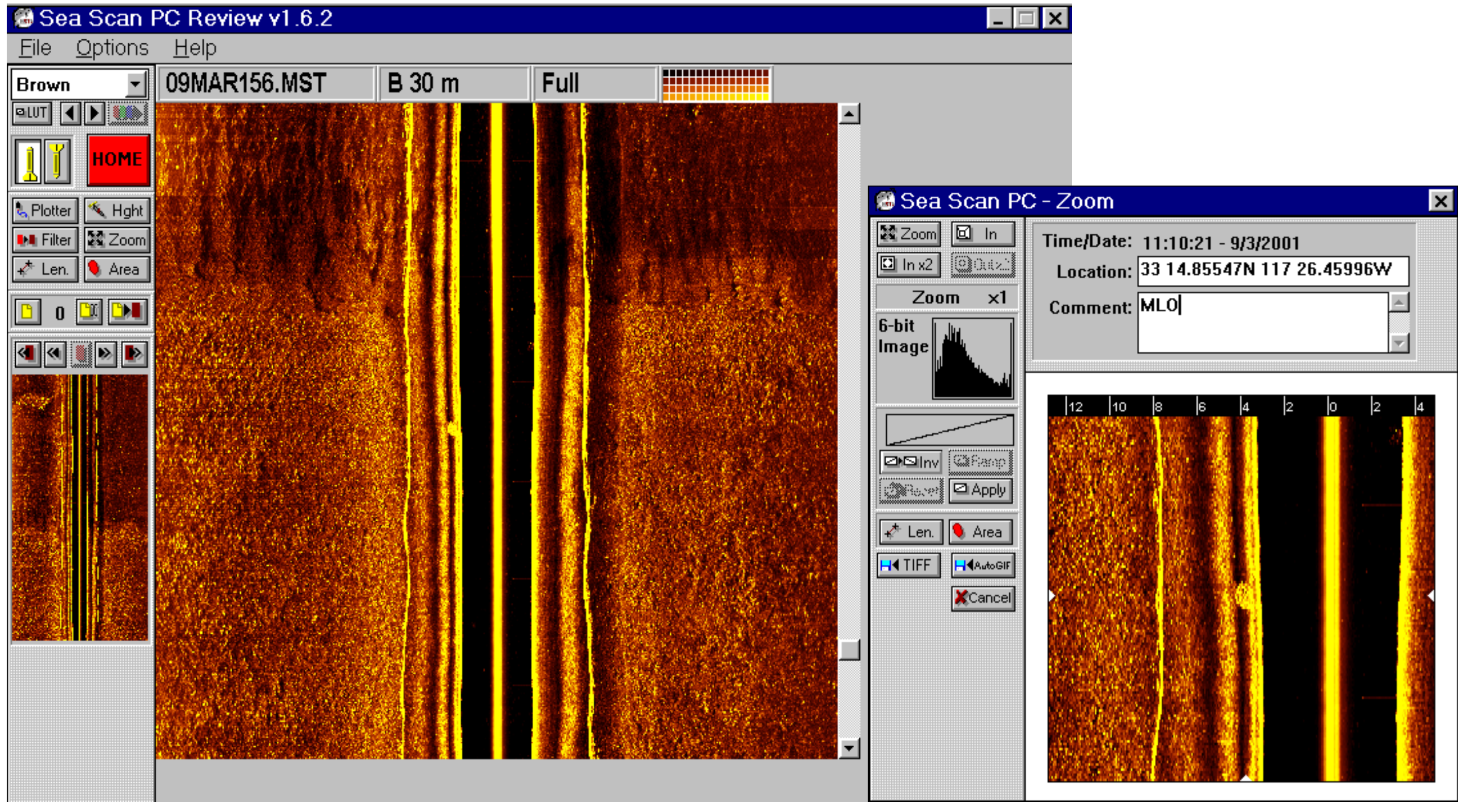Image resolution: width=1470 pixels, height=812 pixels.
Task: Click the Comment text box containing MLO
Action: click(x=1262, y=322)
